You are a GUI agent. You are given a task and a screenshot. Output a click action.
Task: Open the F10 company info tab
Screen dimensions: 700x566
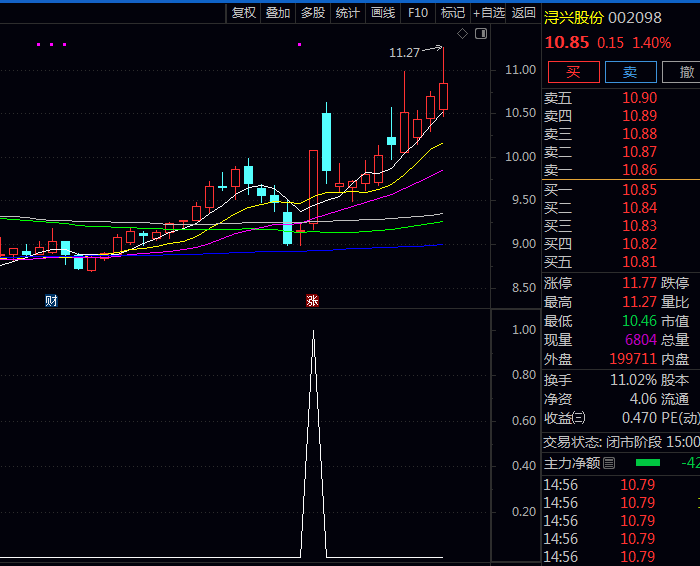pyautogui.click(x=418, y=13)
